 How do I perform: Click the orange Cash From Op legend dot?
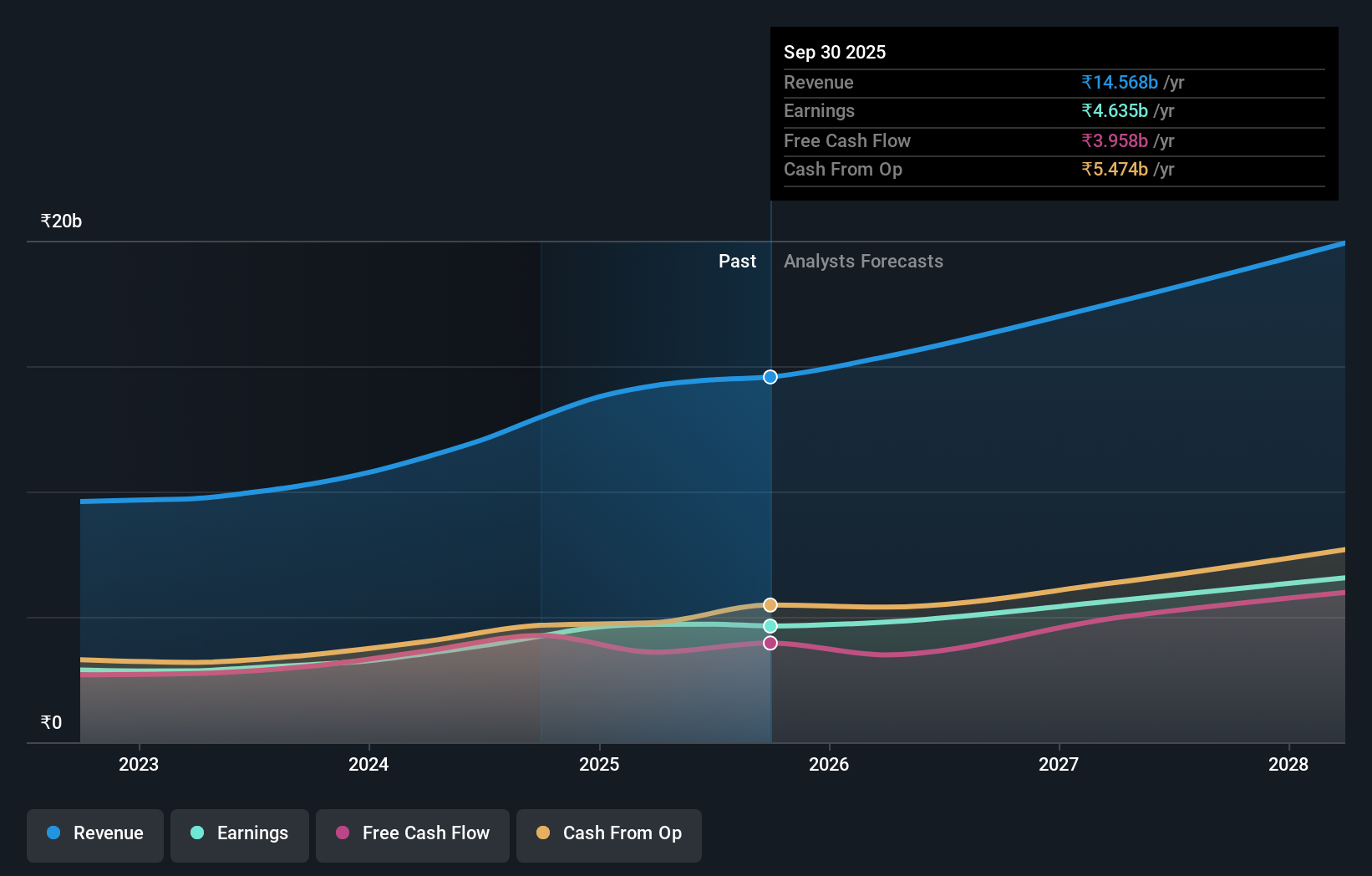pyautogui.click(x=543, y=833)
